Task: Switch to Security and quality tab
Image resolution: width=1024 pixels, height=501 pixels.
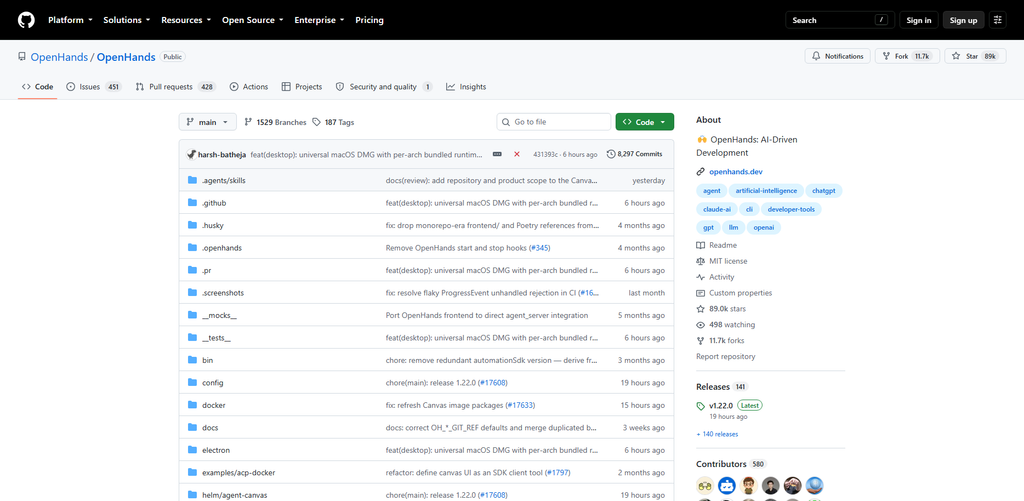Action: [x=383, y=87]
